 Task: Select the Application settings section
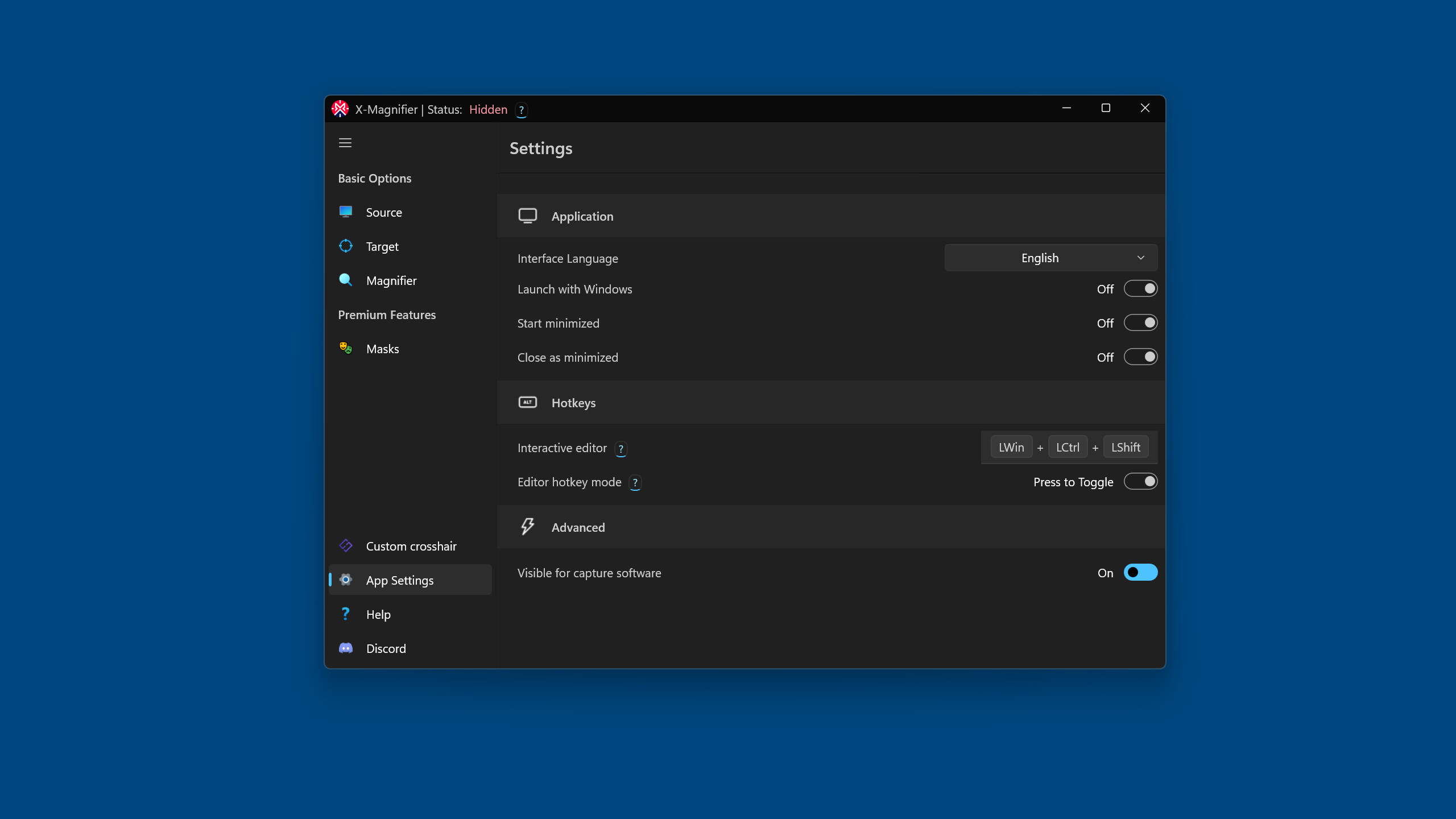tap(582, 216)
